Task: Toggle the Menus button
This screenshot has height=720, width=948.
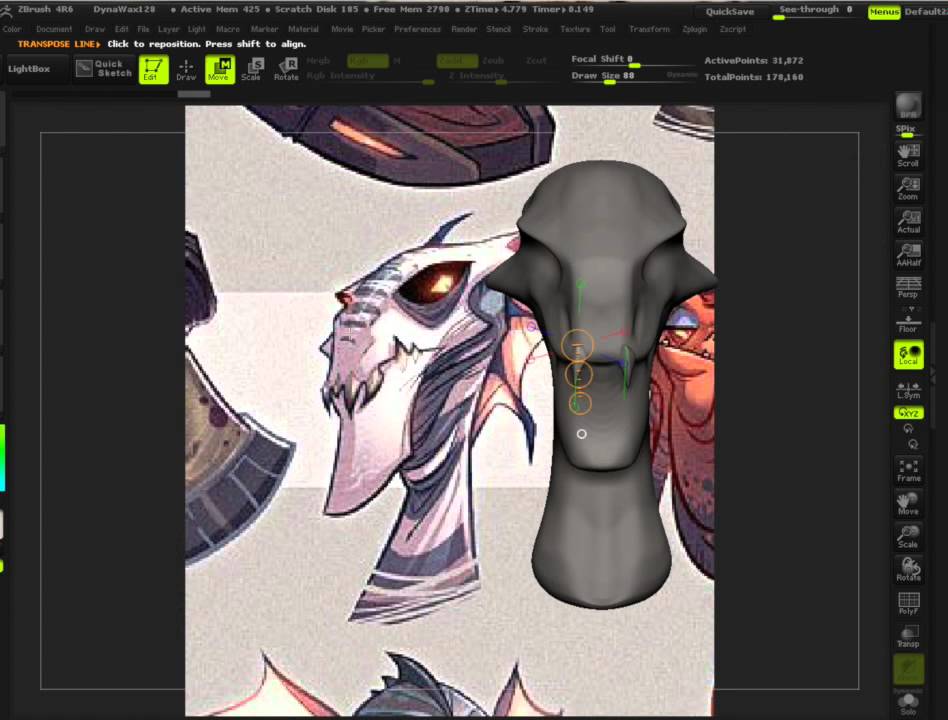Action: (883, 11)
